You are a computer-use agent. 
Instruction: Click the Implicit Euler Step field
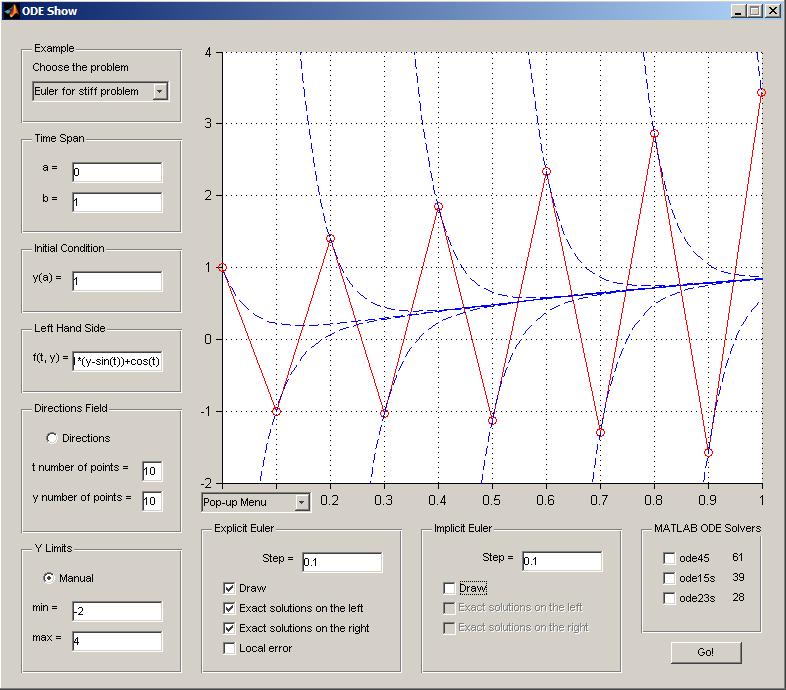click(562, 561)
